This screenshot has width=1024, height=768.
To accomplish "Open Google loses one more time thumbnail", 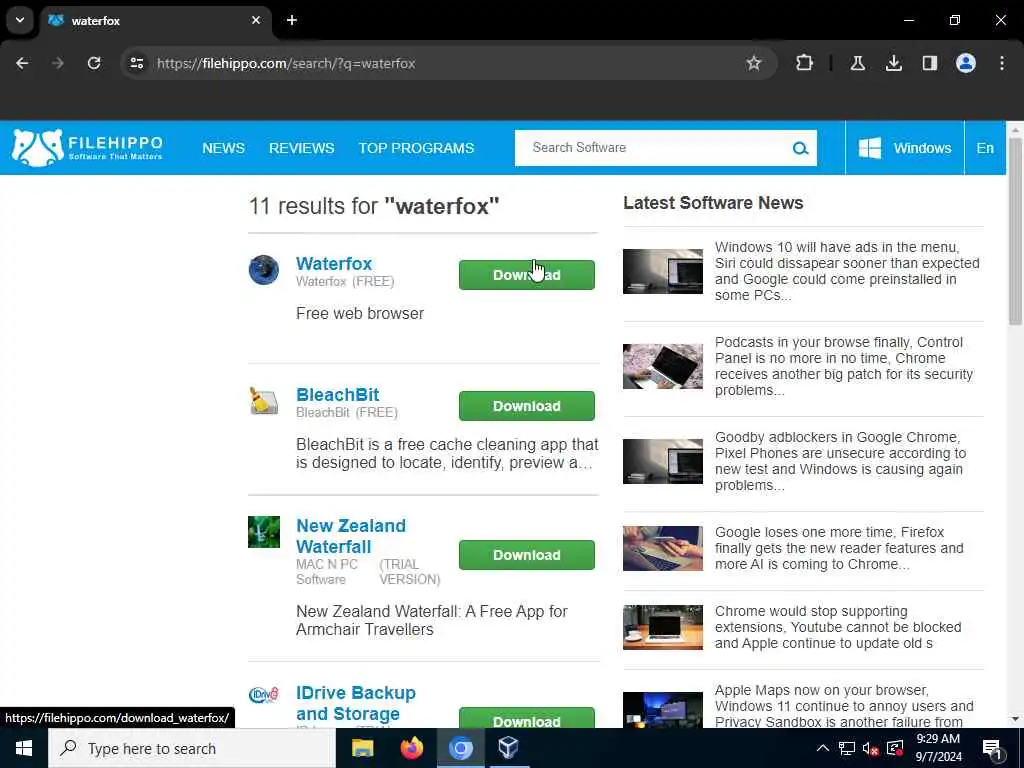I will (x=663, y=549).
